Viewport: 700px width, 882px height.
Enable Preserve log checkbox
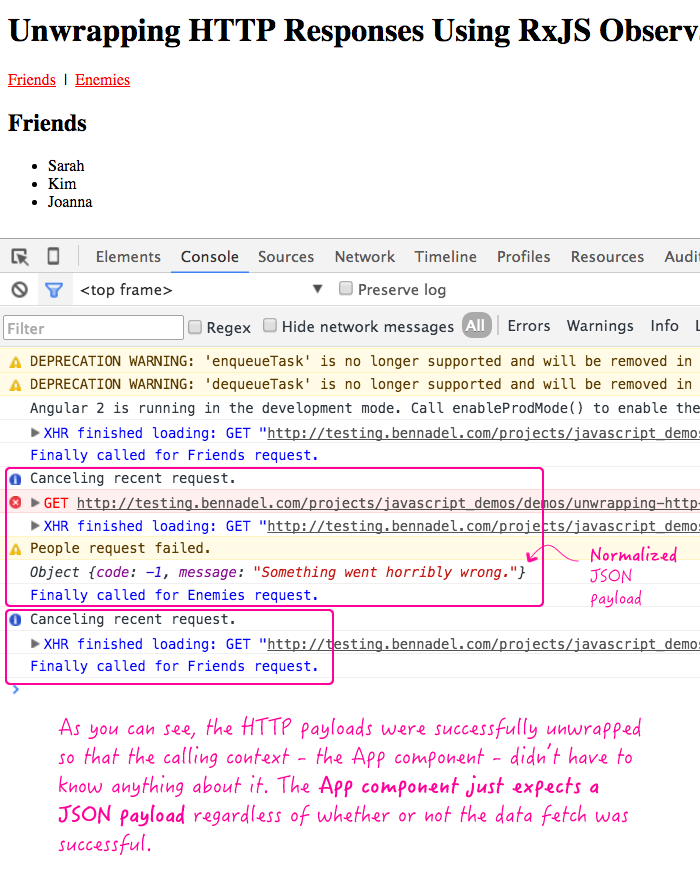point(346,288)
